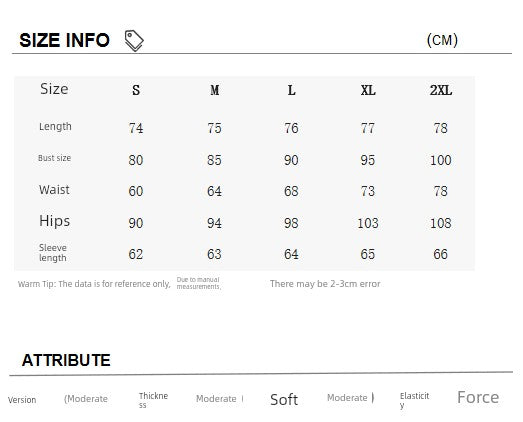Viewport: 523px width, 422px height.
Task: Click the Force elasticity label
Action: [x=478, y=397]
